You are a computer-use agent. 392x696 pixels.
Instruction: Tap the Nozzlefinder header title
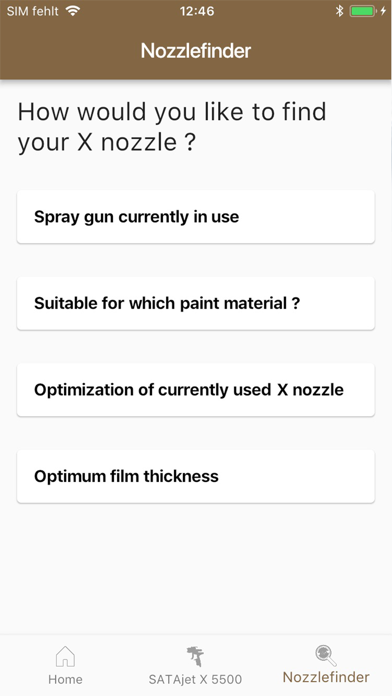click(x=196, y=51)
